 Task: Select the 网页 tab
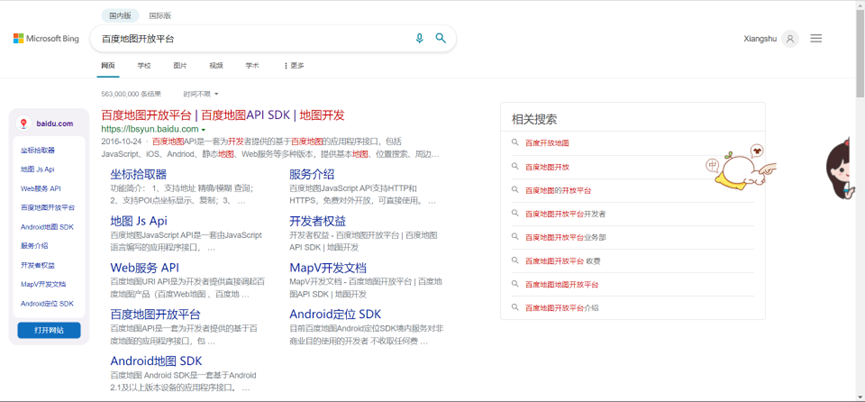[x=108, y=66]
